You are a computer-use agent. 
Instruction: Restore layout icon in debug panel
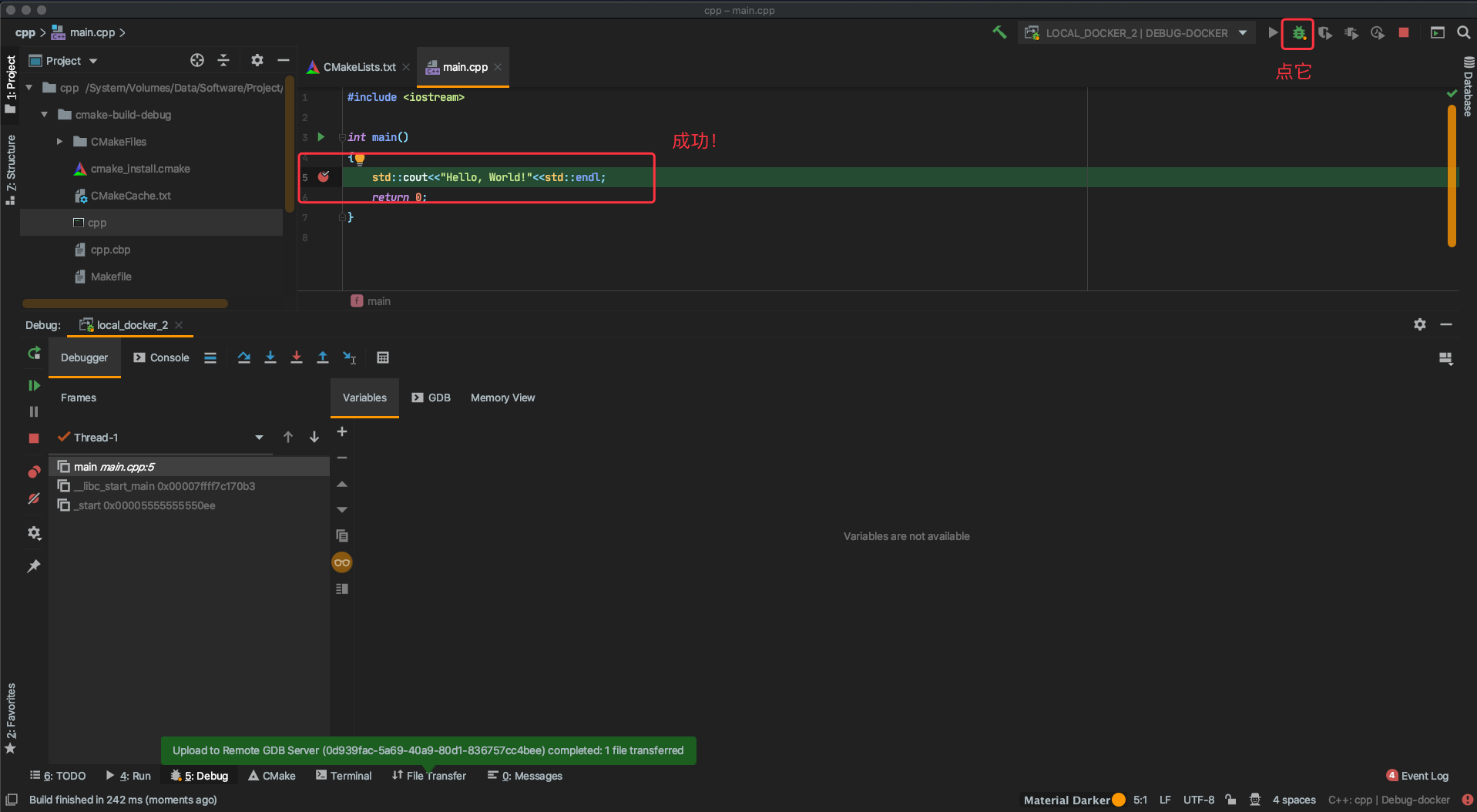tap(1446, 358)
